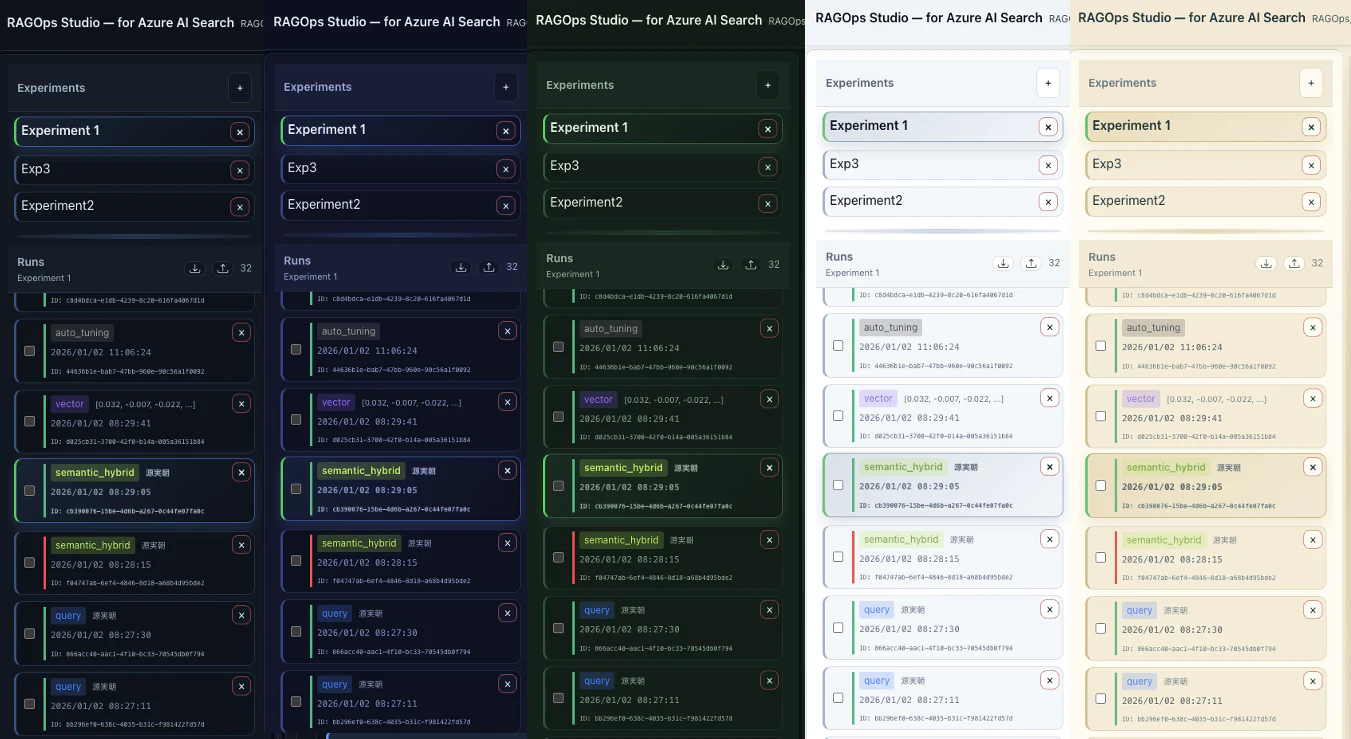Click the vector run's embedding values in the white panel
Screen dimensions: 1351x739
(954, 399)
